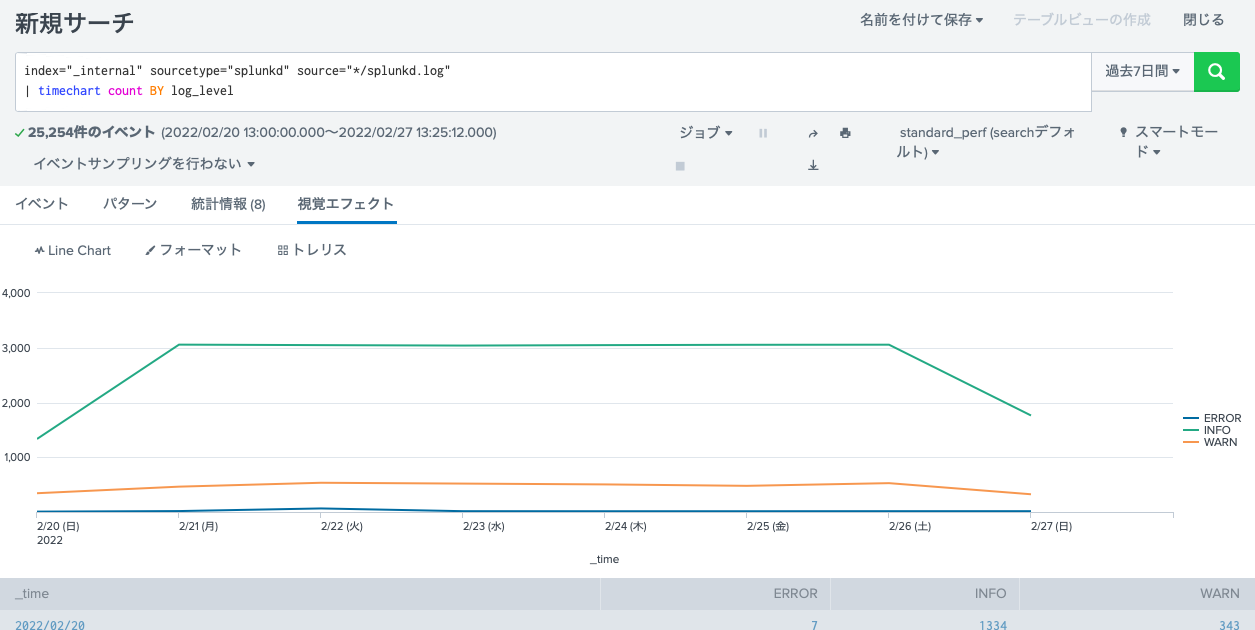The image size is (1255, 630).
Task: Export the search results via download icon
Action: 813,165
